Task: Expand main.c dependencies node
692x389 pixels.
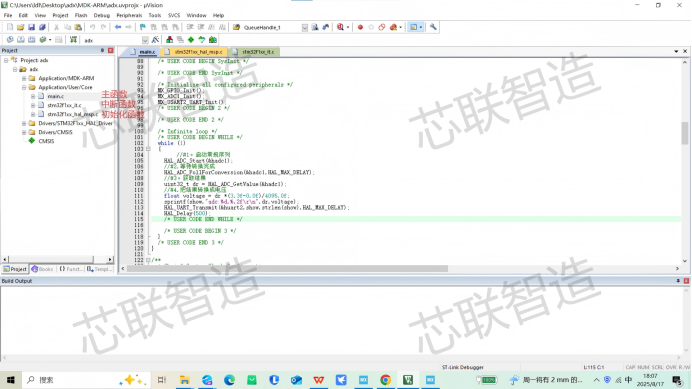Action: (x=33, y=96)
